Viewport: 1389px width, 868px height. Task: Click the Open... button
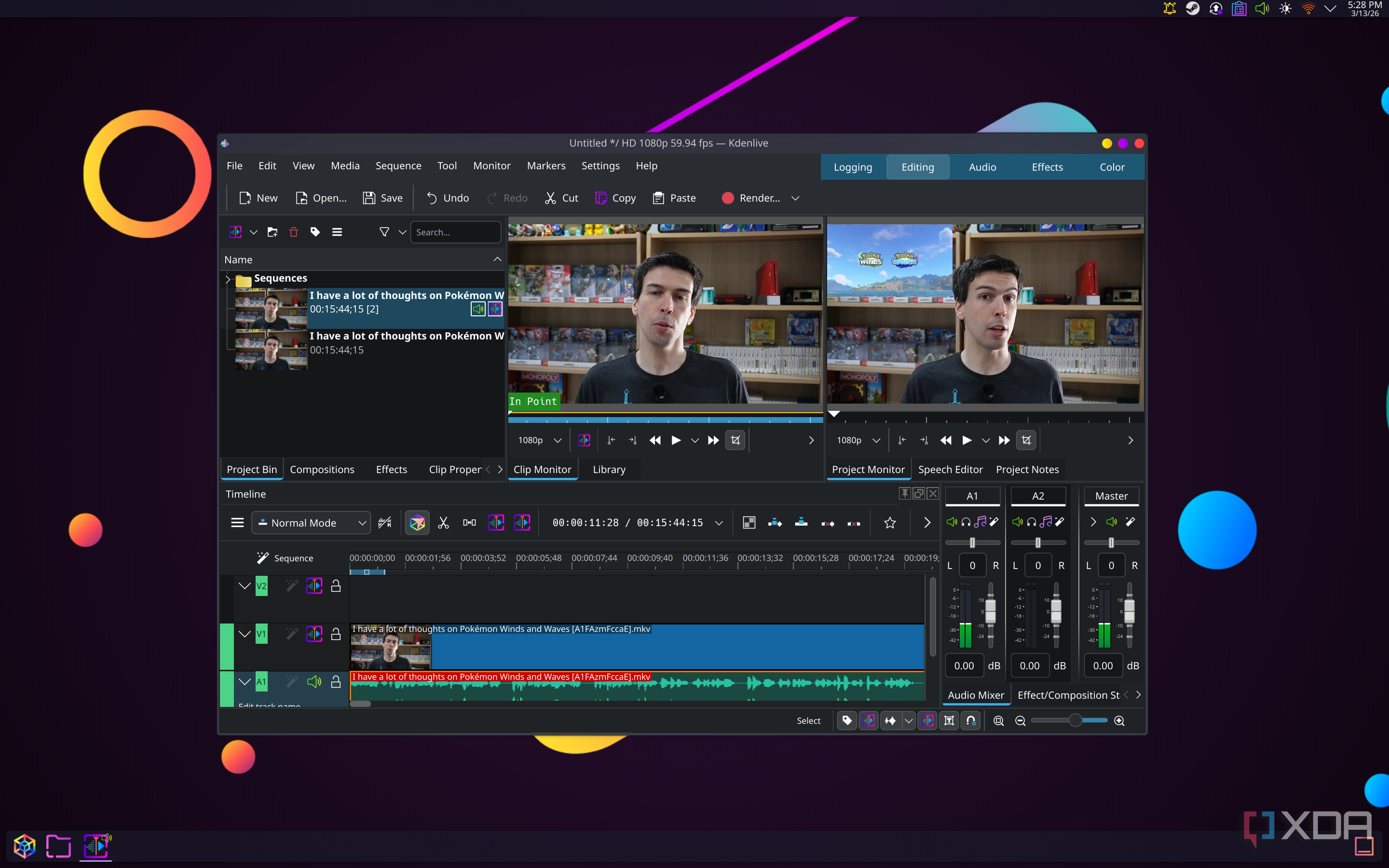[321, 198]
